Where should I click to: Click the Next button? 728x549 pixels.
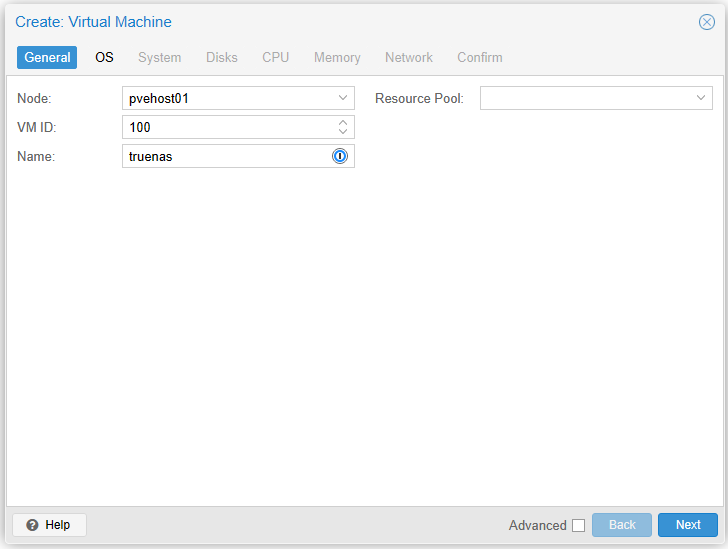688,525
